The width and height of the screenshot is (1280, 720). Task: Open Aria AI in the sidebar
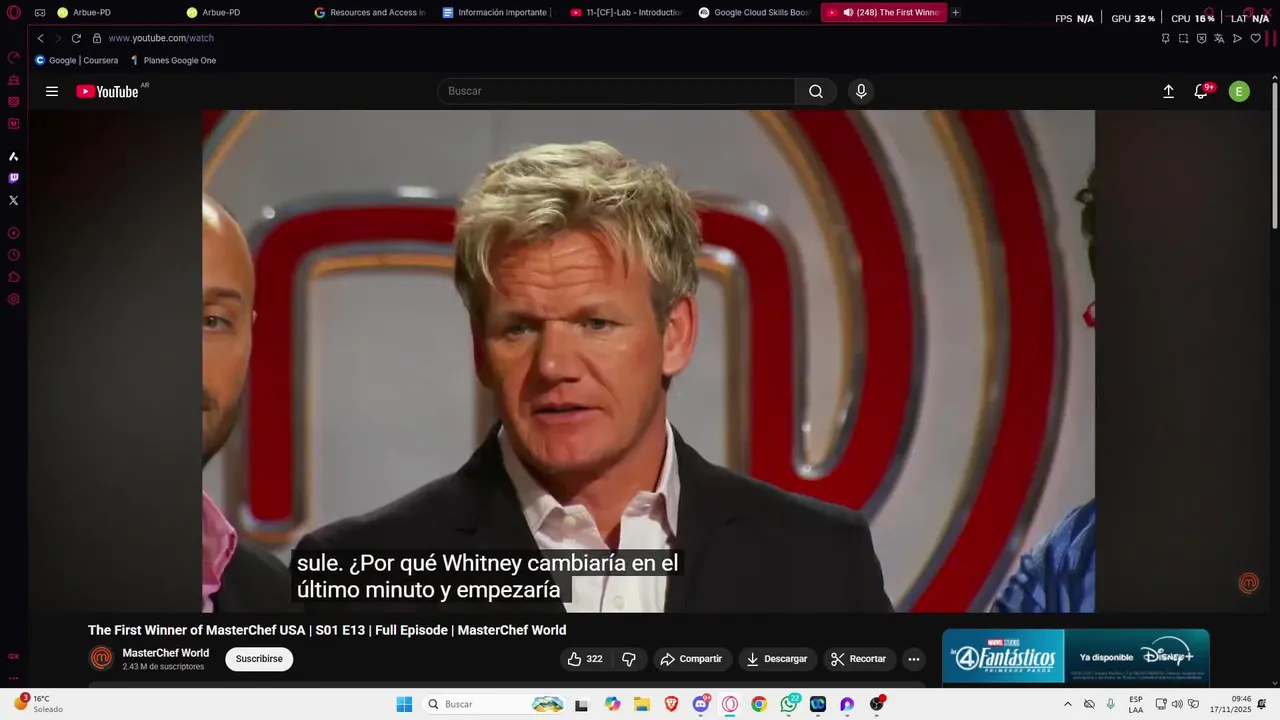coord(14,156)
